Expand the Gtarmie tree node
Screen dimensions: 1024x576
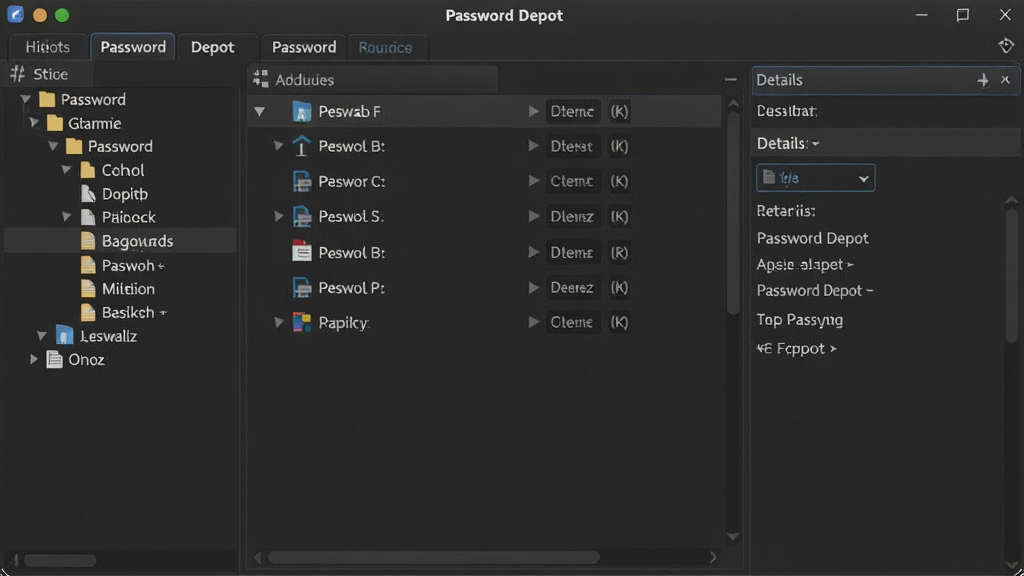(34, 123)
